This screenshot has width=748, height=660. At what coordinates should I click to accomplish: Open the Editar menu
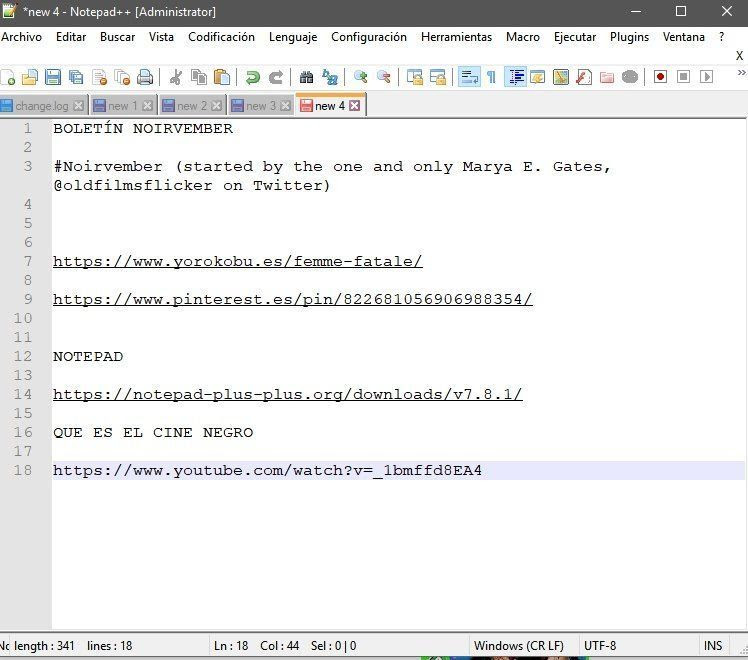(x=71, y=37)
